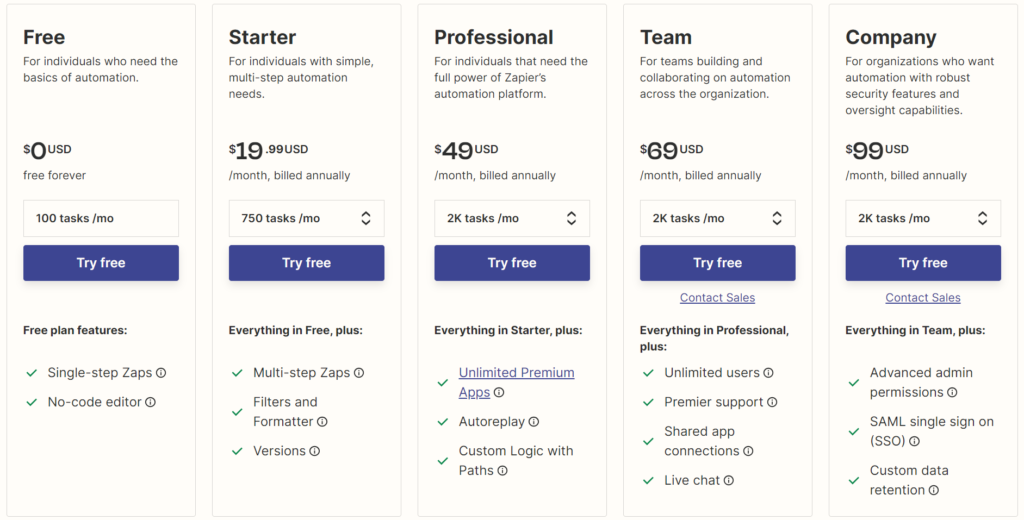Click info icon next to Single-step Zaps
The image size is (1024, 520).
pos(161,373)
